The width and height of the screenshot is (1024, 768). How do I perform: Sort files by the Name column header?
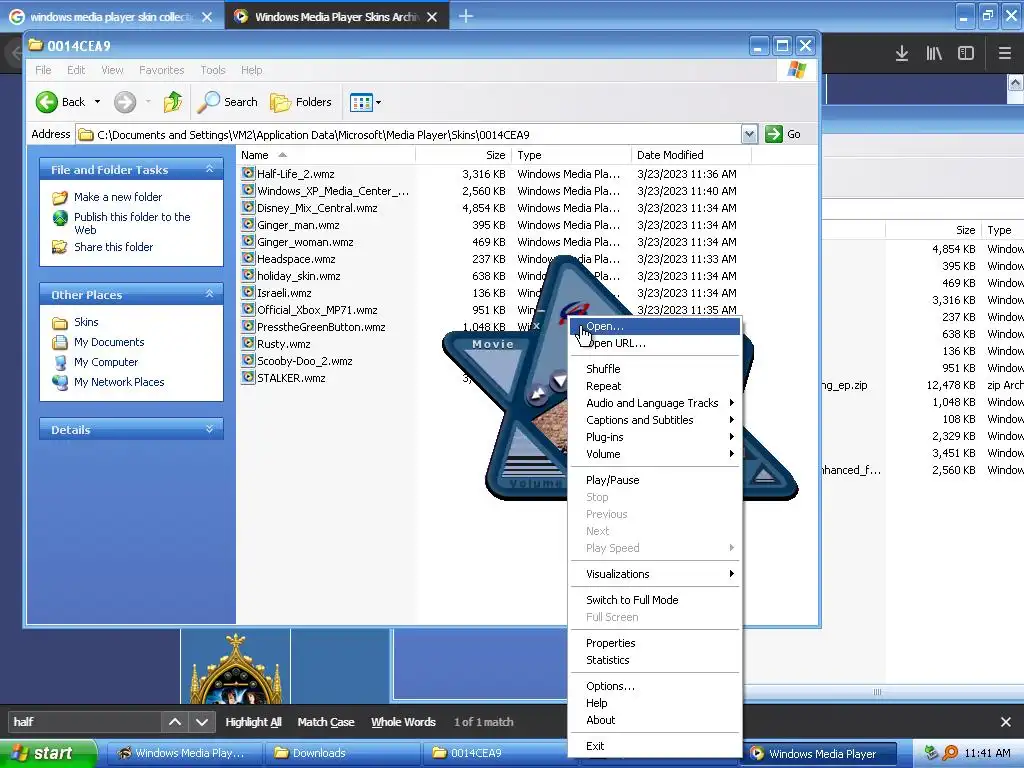(325, 155)
